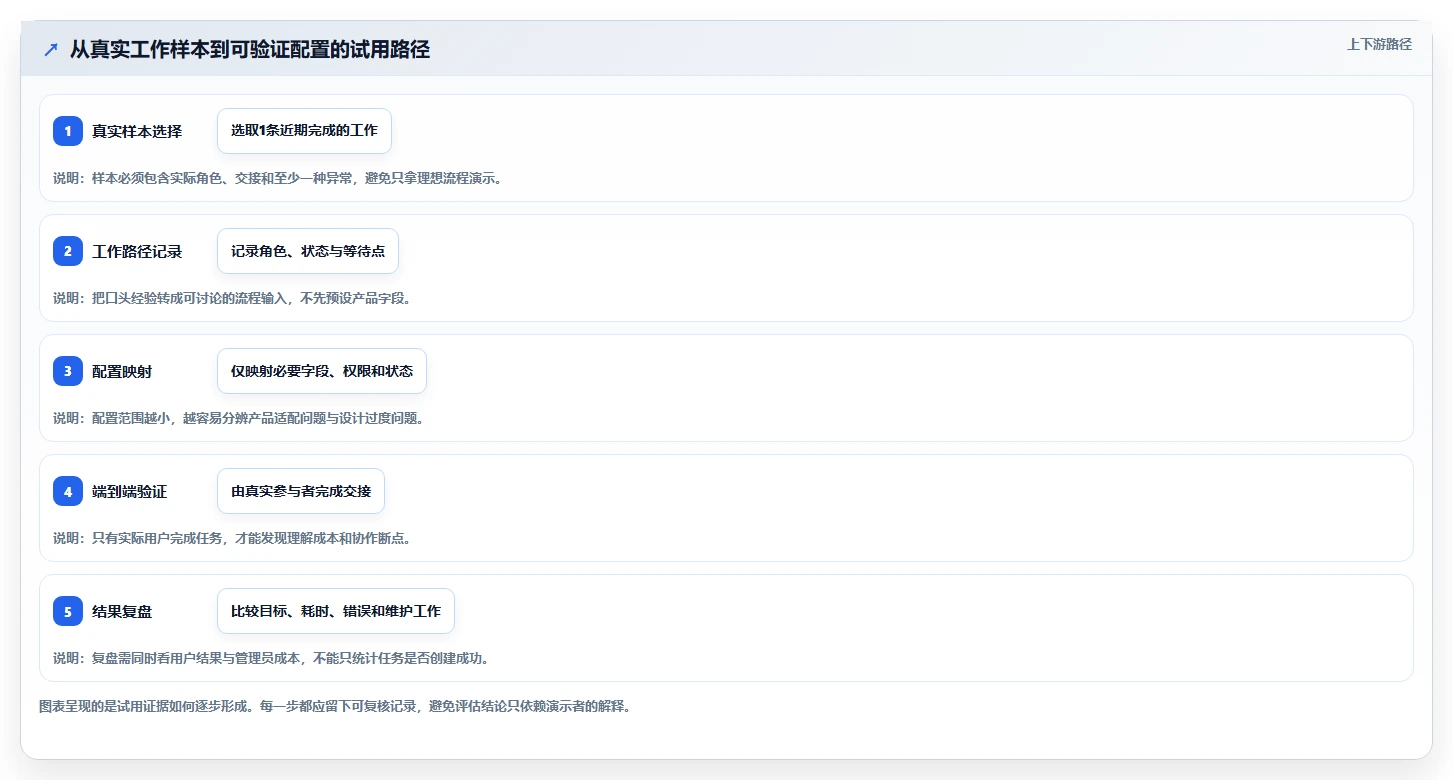This screenshot has height=780, width=1453.
Task: Click step number 1 badge
Action: click(x=68, y=131)
